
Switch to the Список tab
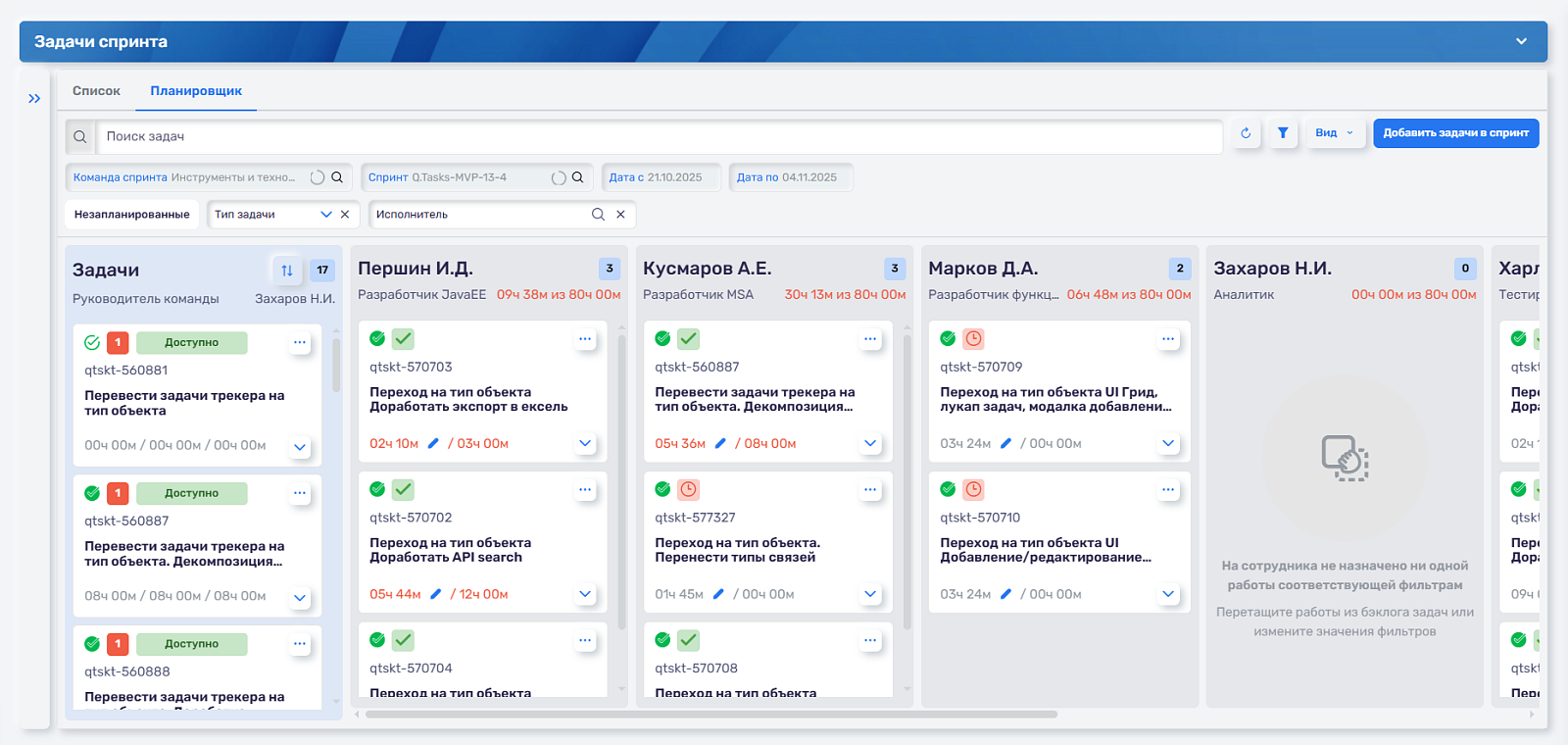(x=96, y=91)
